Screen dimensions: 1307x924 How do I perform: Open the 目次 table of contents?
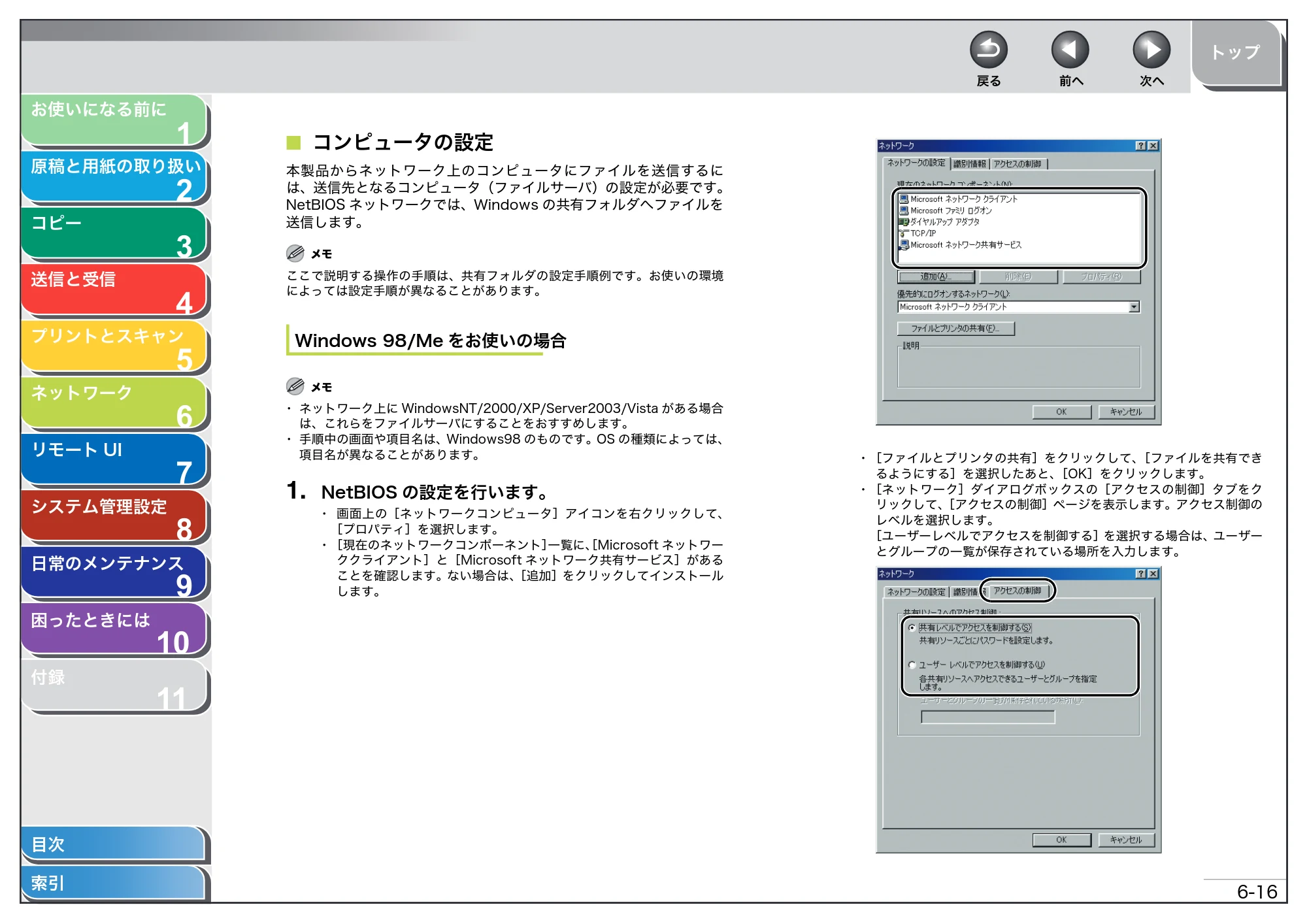(x=113, y=844)
